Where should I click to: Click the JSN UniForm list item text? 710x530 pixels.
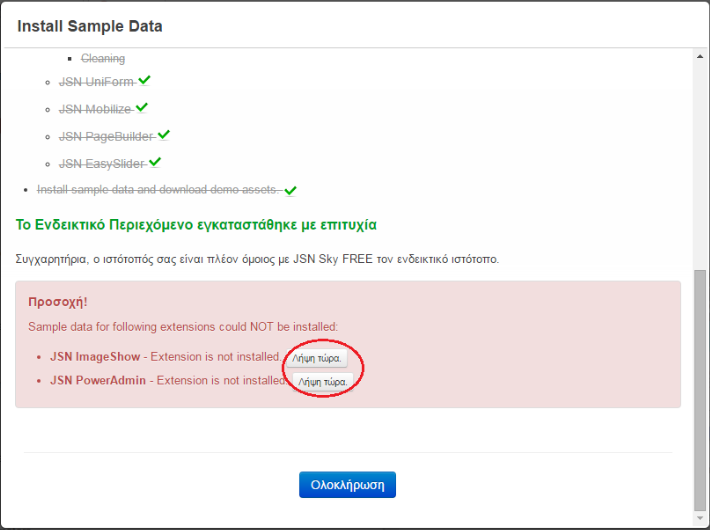[96, 82]
